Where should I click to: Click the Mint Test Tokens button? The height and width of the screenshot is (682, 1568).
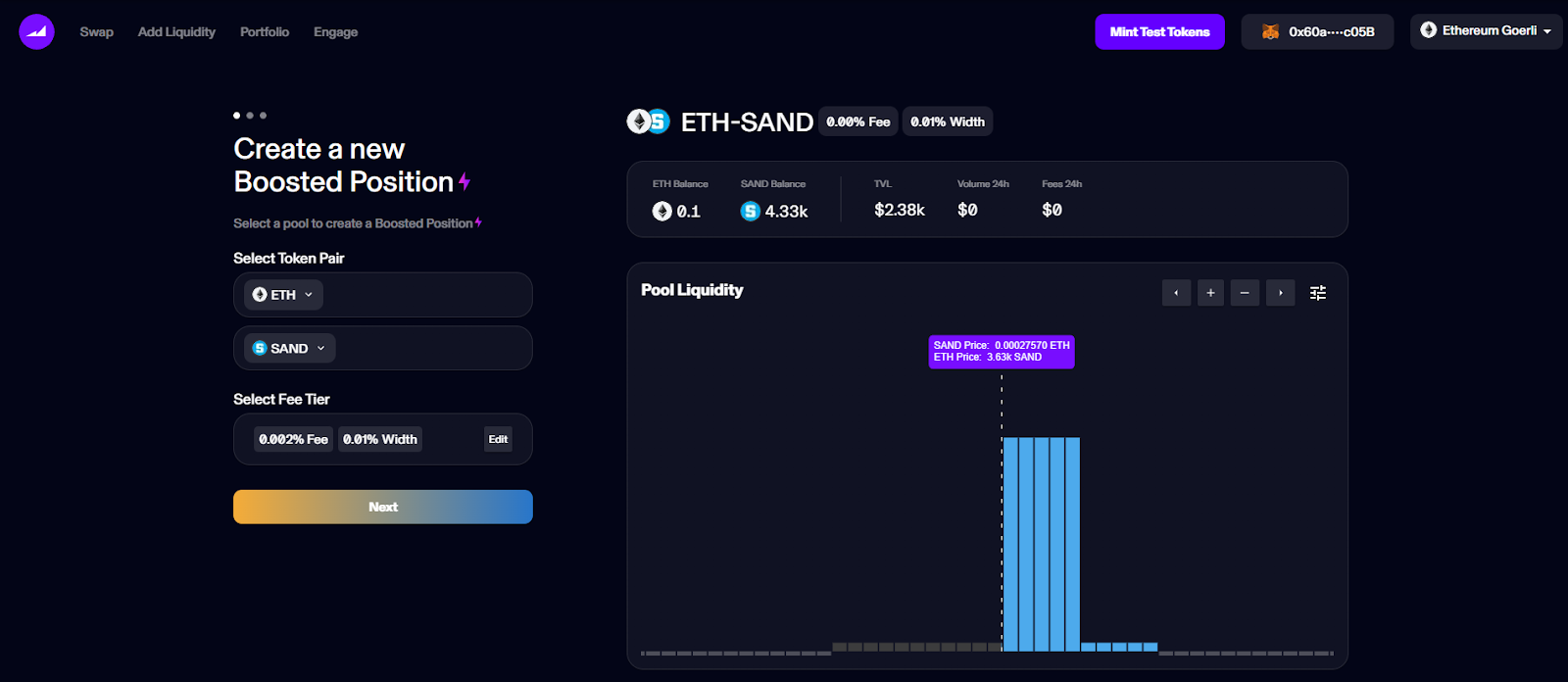point(1159,31)
